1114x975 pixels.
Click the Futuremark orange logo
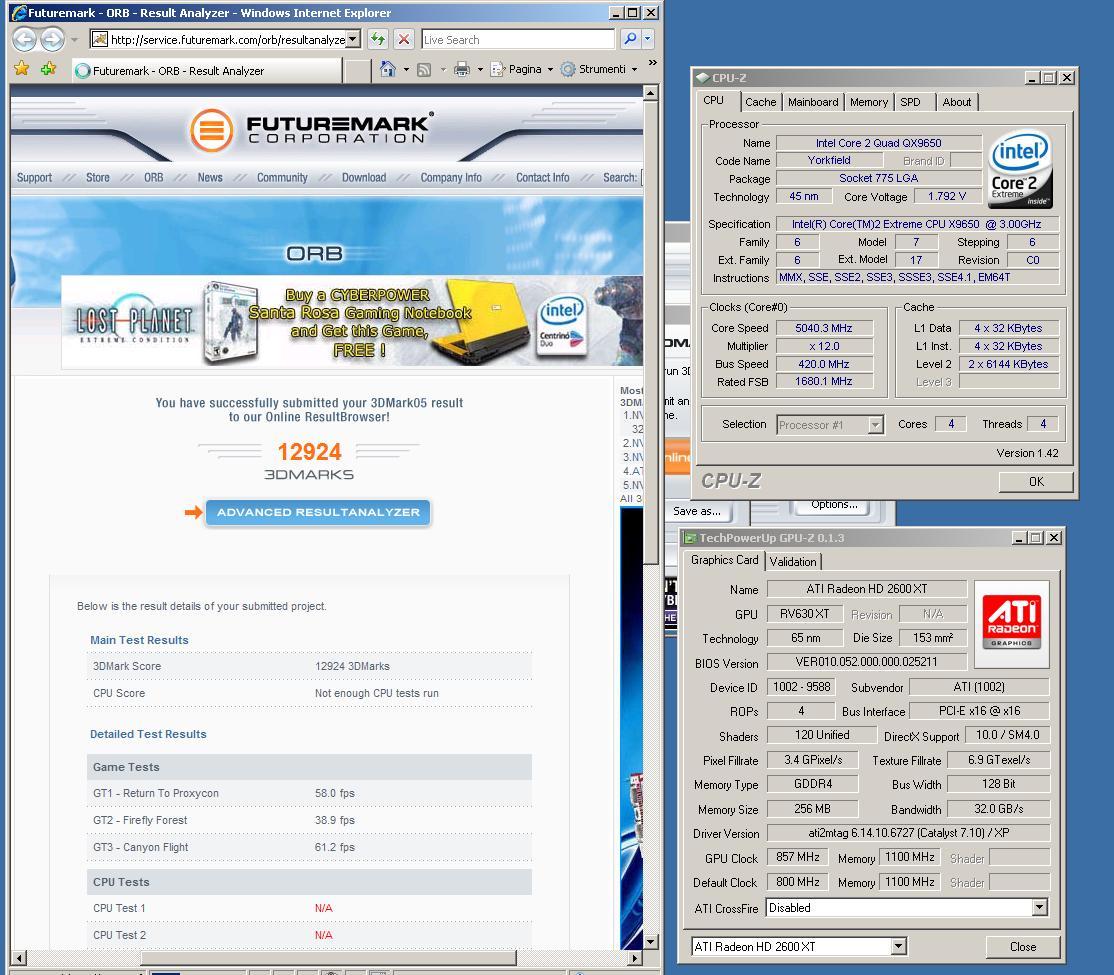point(211,131)
